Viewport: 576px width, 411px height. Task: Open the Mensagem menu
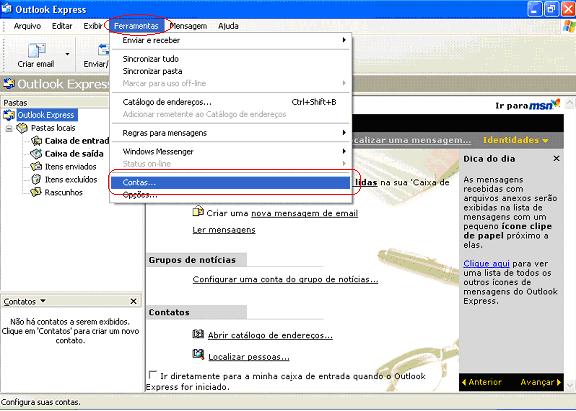coord(188,26)
